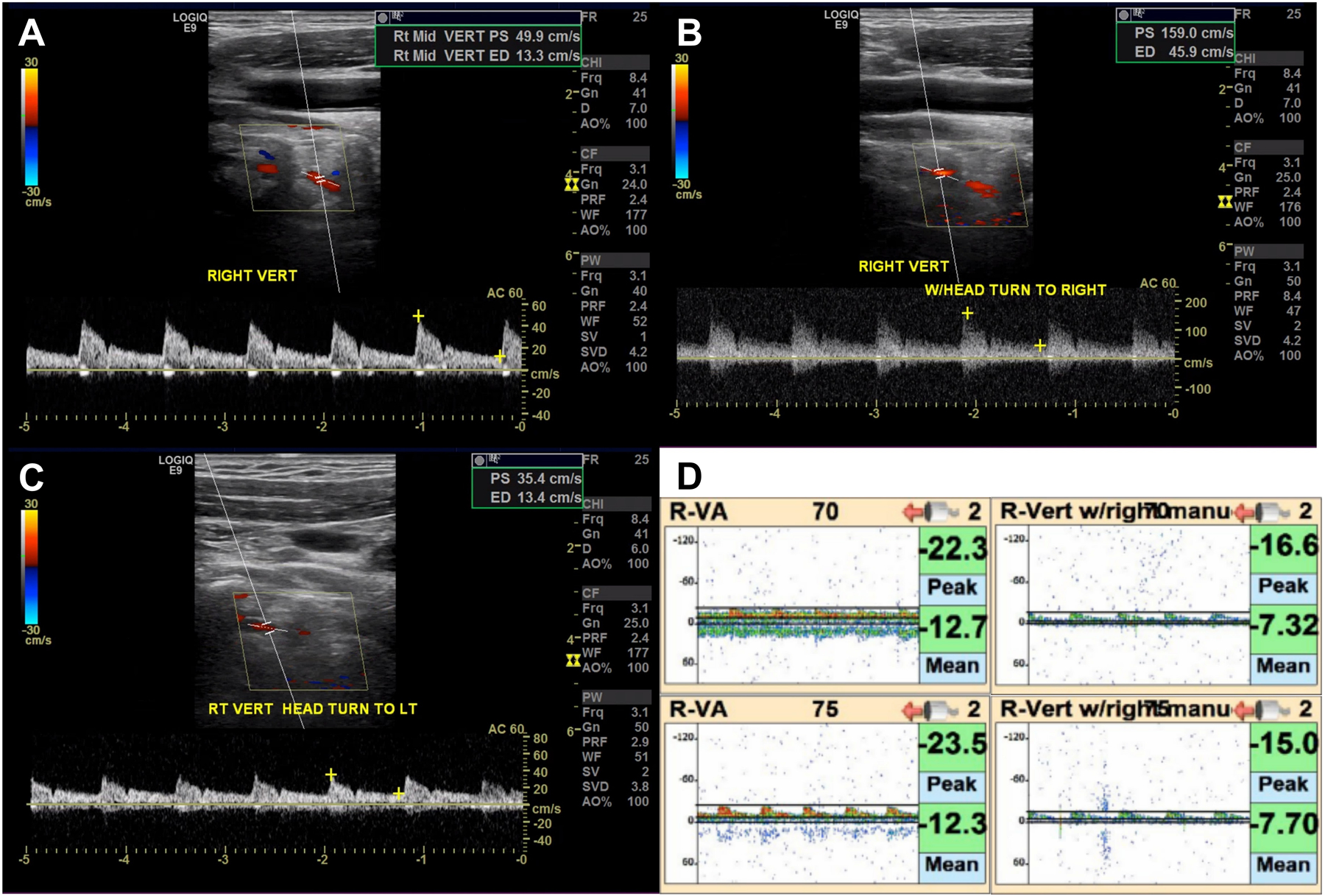Click the 'R-VA 75' spectrogram title
1325x896 pixels.
(754, 709)
